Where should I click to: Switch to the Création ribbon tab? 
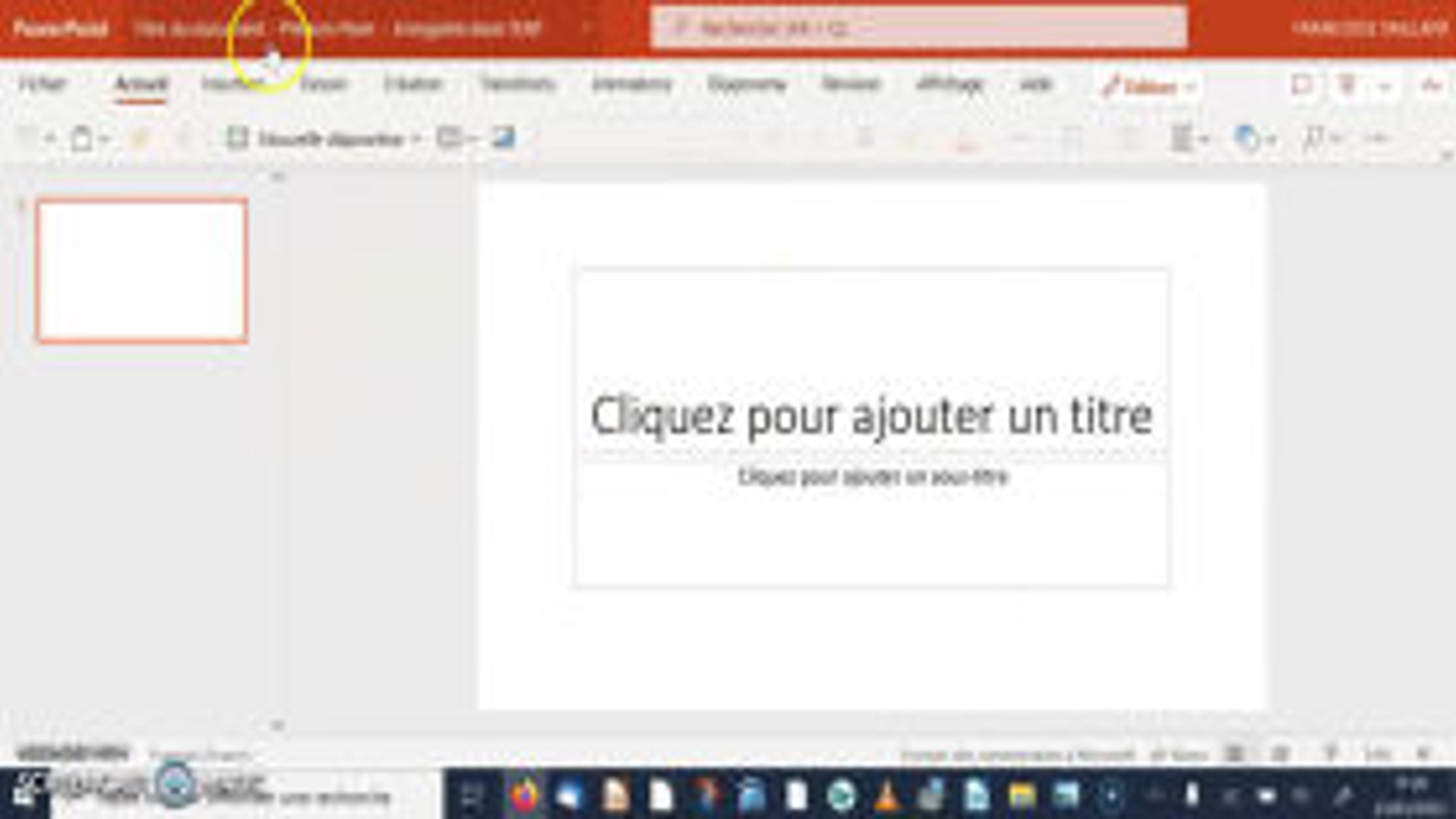click(x=413, y=83)
